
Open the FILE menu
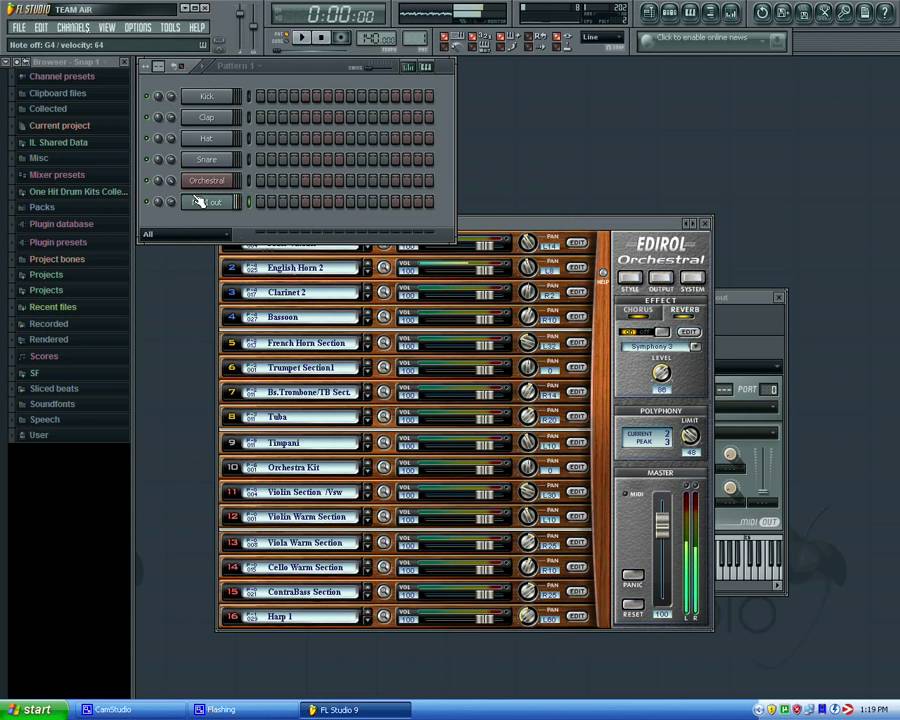pos(19,28)
